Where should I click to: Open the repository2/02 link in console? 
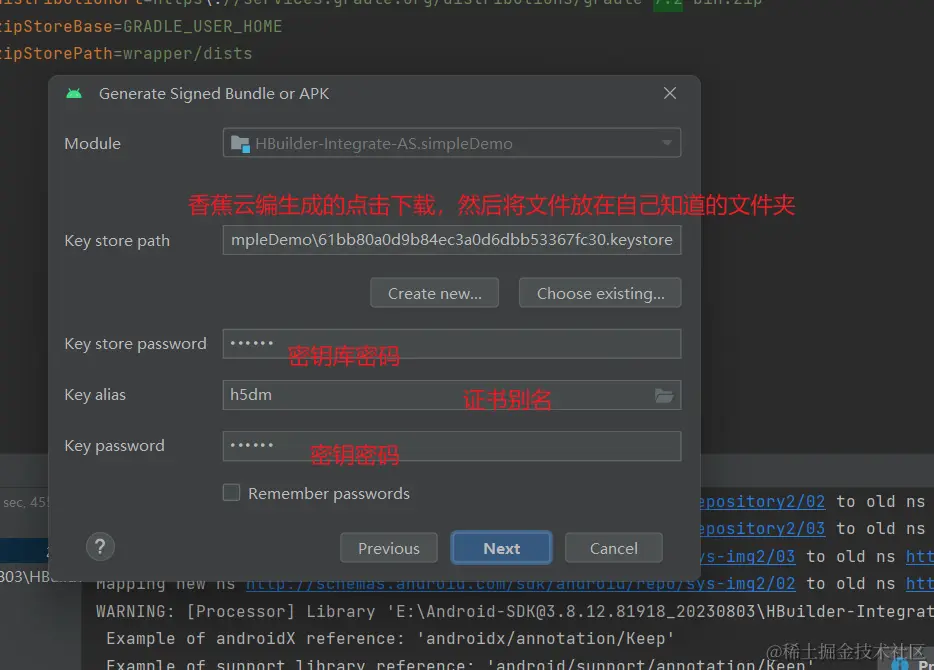click(762, 502)
